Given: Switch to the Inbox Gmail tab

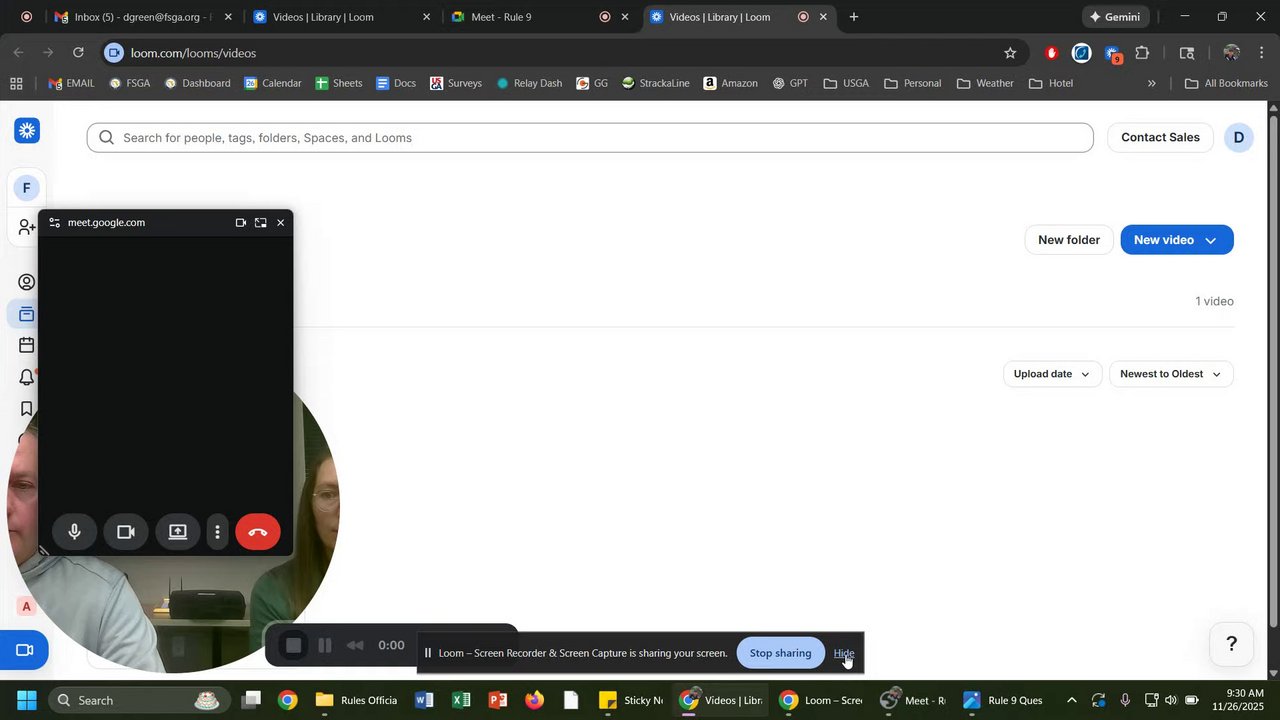Looking at the screenshot, I should click(x=142, y=17).
